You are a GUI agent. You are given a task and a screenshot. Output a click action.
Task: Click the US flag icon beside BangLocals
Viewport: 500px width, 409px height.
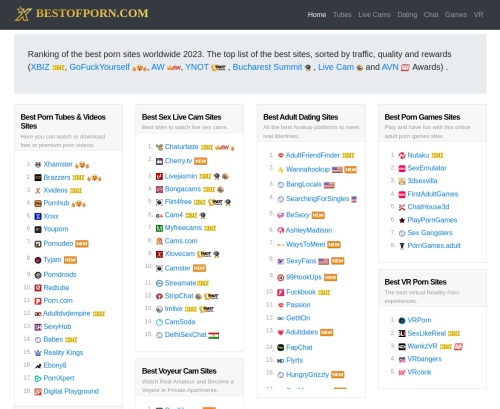tap(329, 185)
